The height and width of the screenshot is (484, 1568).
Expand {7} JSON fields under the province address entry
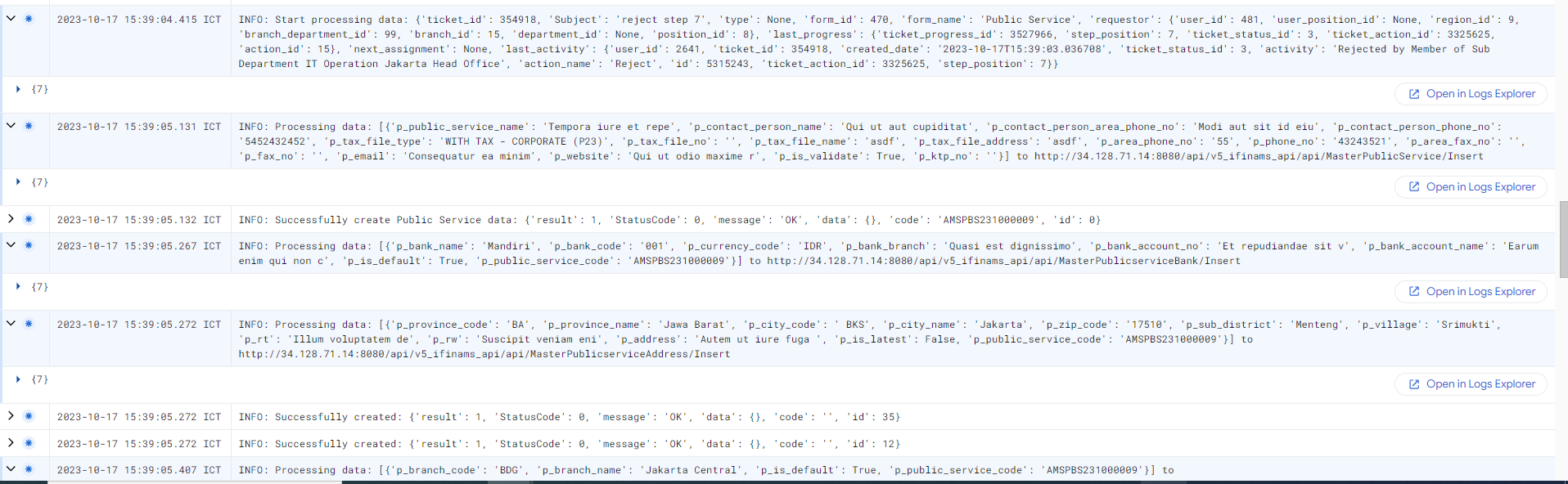click(x=18, y=379)
